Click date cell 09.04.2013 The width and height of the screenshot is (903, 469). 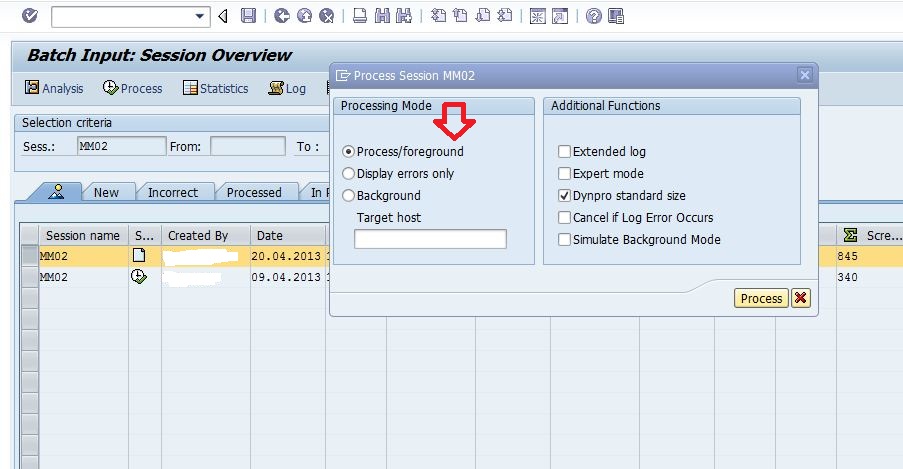point(286,277)
